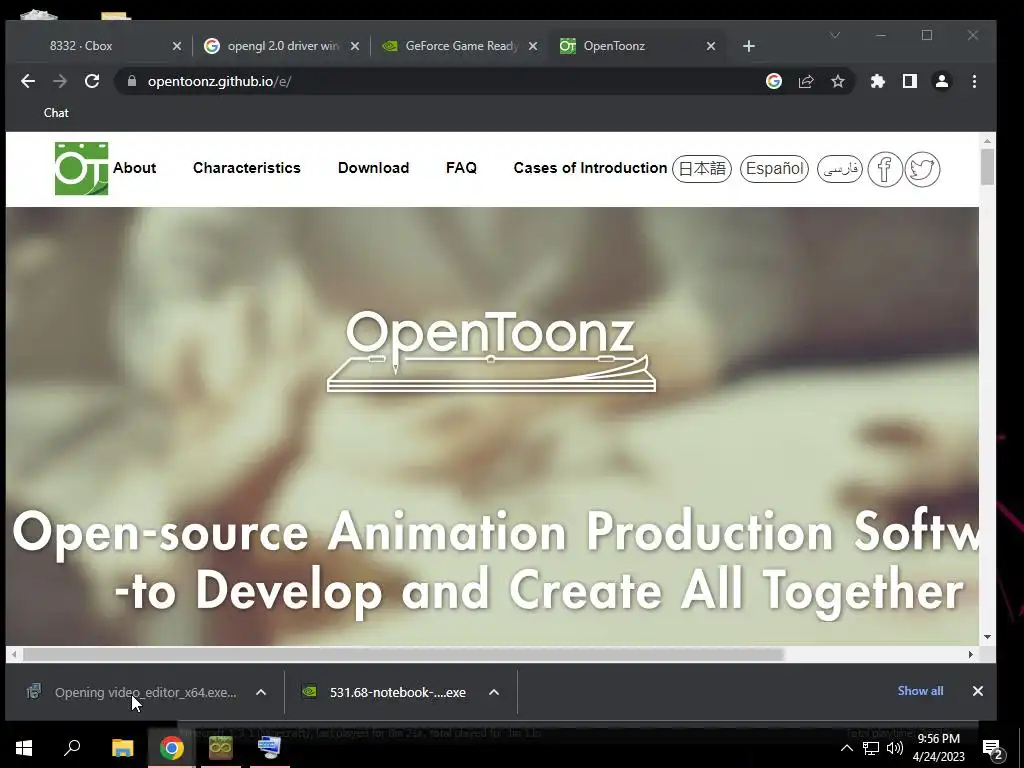Close the opengl 2.0 driver tab
Image resolution: width=1024 pixels, height=768 pixels.
(355, 46)
